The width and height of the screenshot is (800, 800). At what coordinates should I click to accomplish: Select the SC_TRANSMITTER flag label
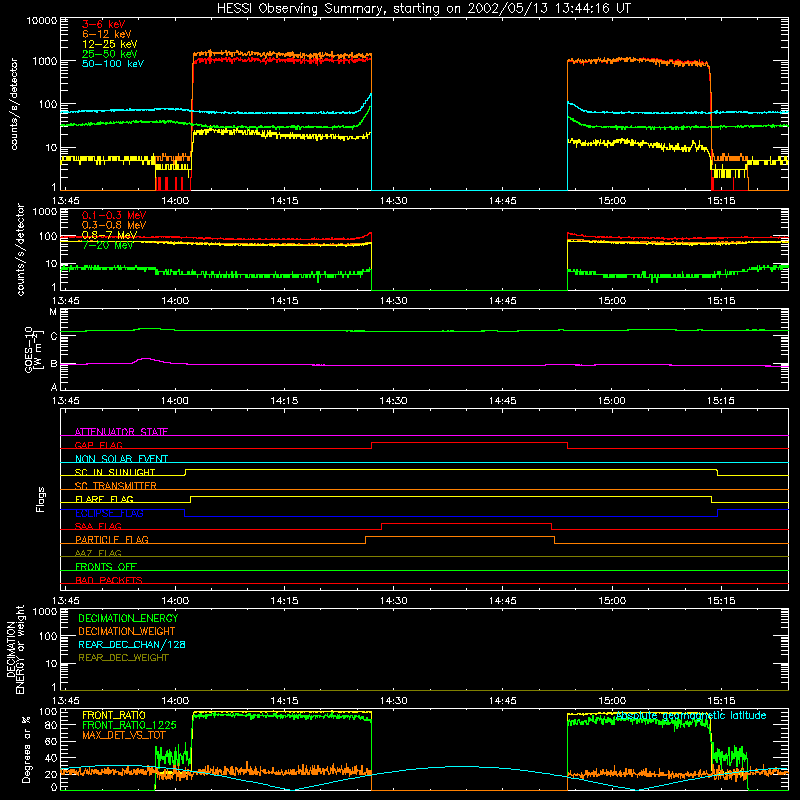point(116,486)
